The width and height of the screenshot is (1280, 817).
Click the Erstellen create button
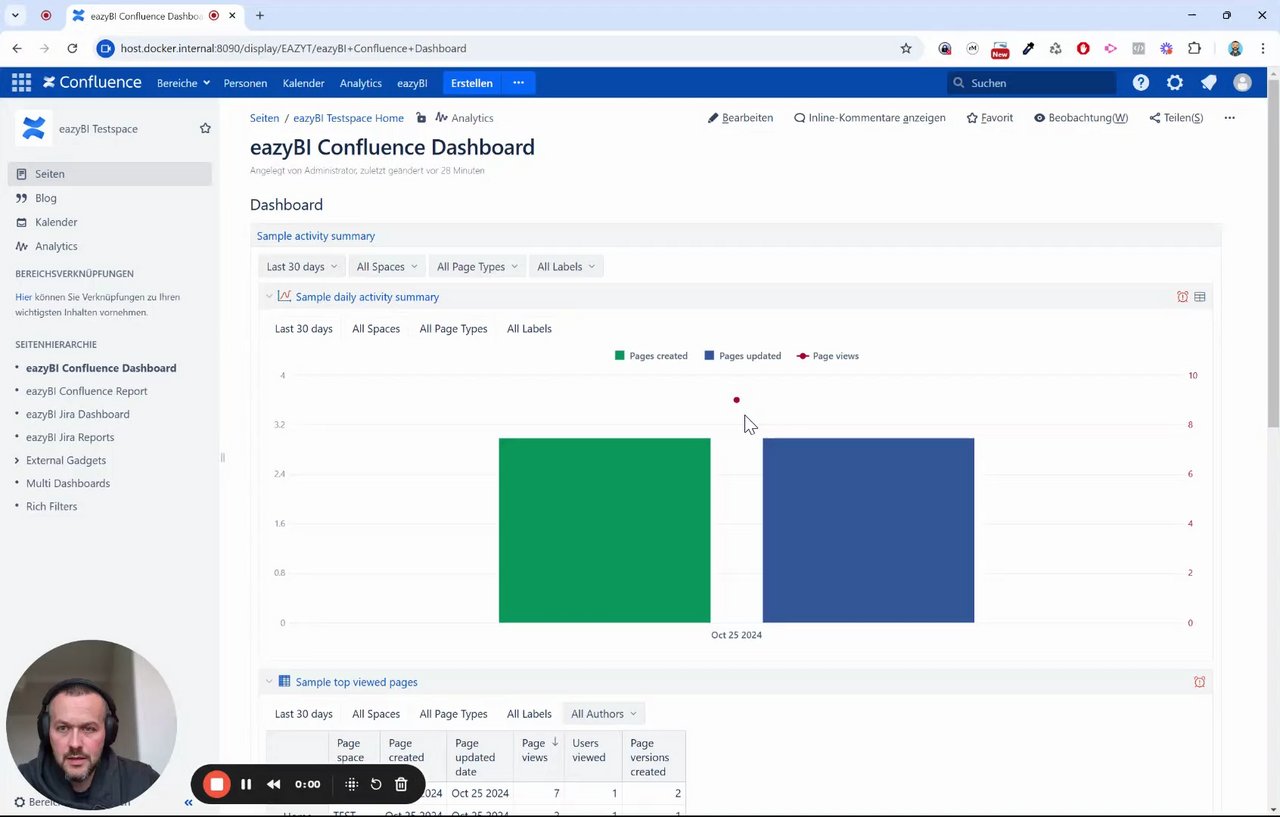(471, 83)
